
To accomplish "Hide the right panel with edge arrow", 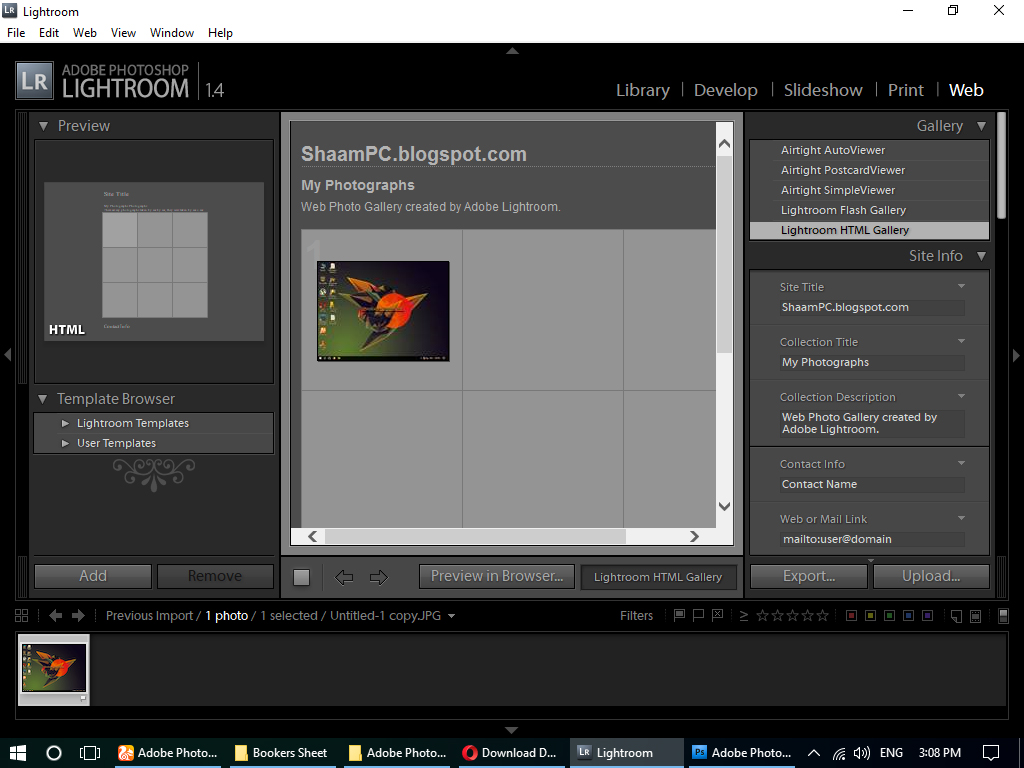I will [x=1016, y=355].
